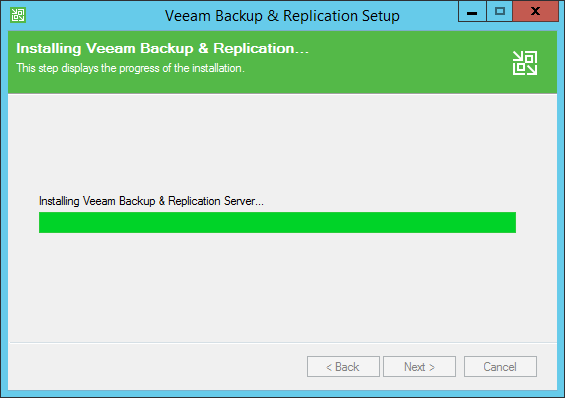Click the white Veeam logo in green banner

pos(525,63)
